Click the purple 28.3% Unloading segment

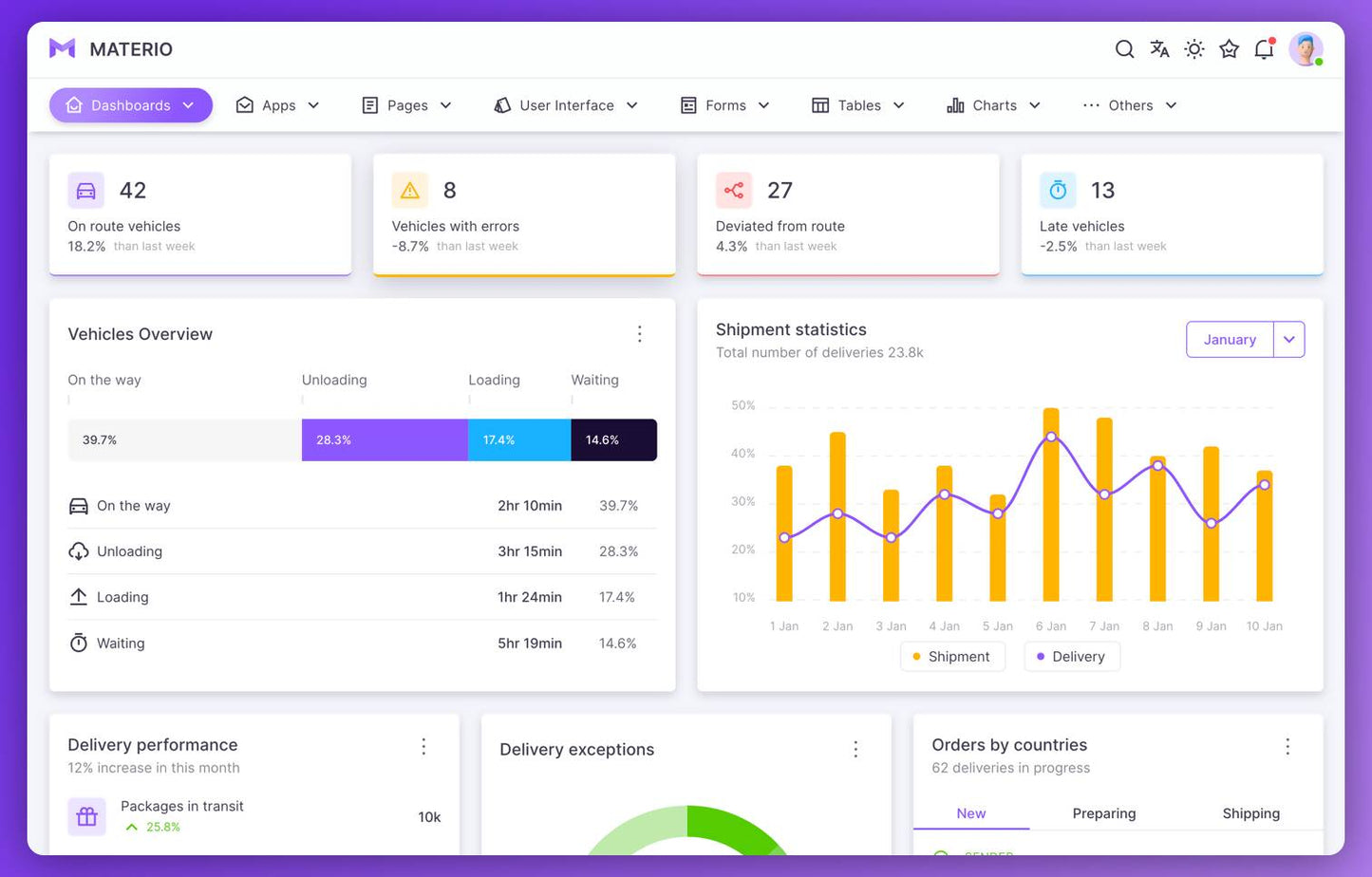(385, 440)
